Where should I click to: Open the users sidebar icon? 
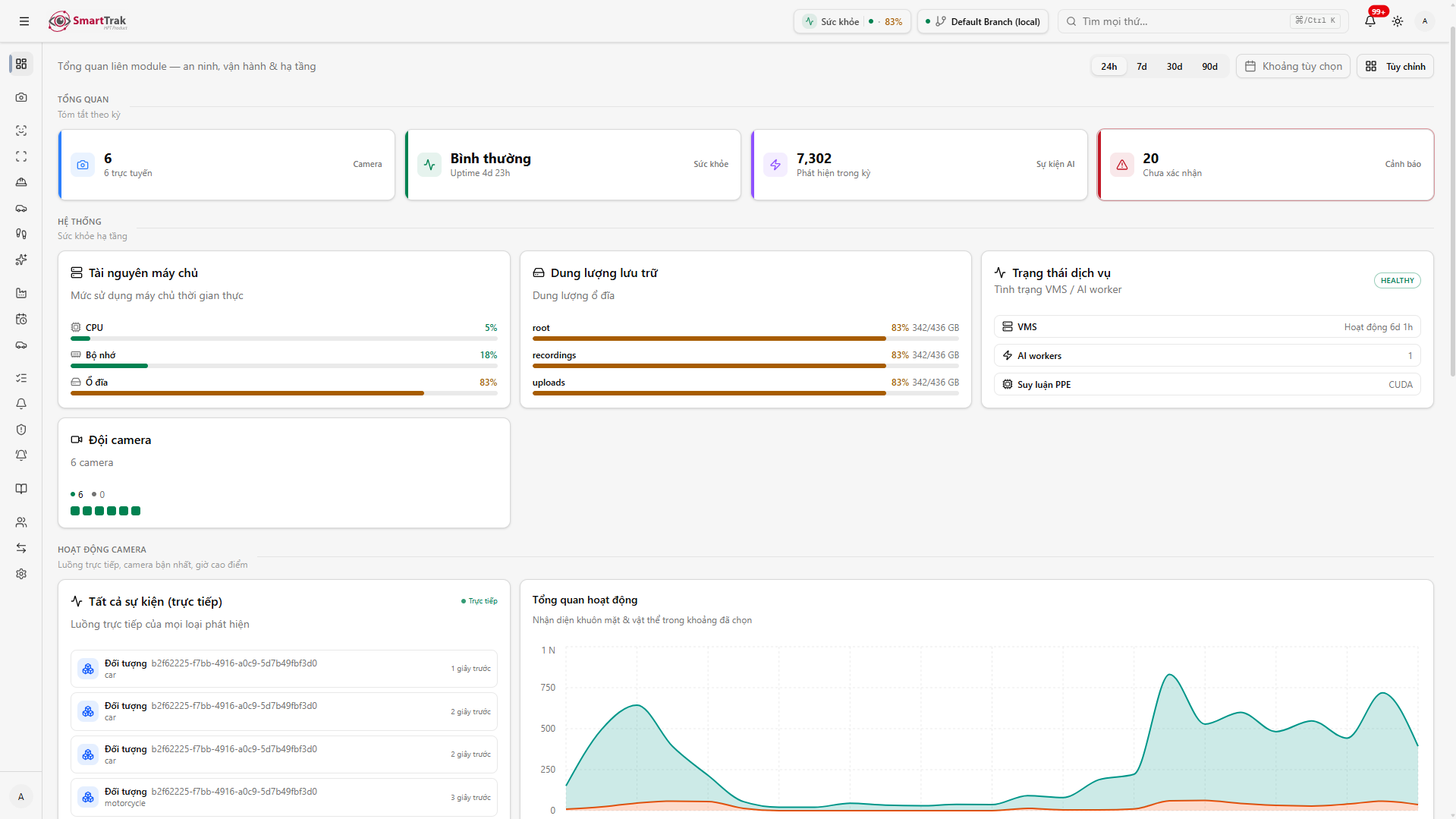point(21,522)
